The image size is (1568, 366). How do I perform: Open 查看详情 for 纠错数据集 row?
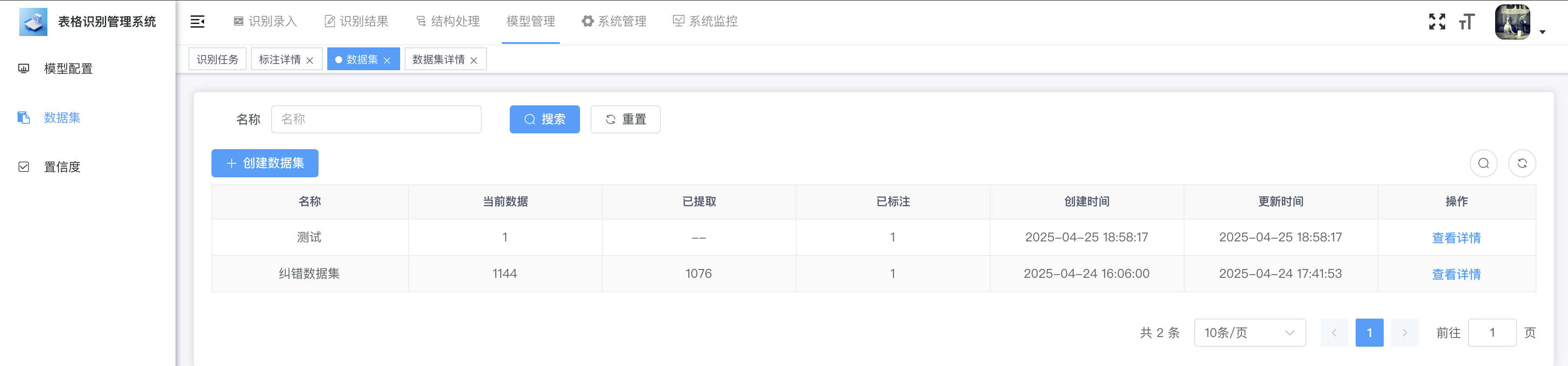[x=1456, y=274]
